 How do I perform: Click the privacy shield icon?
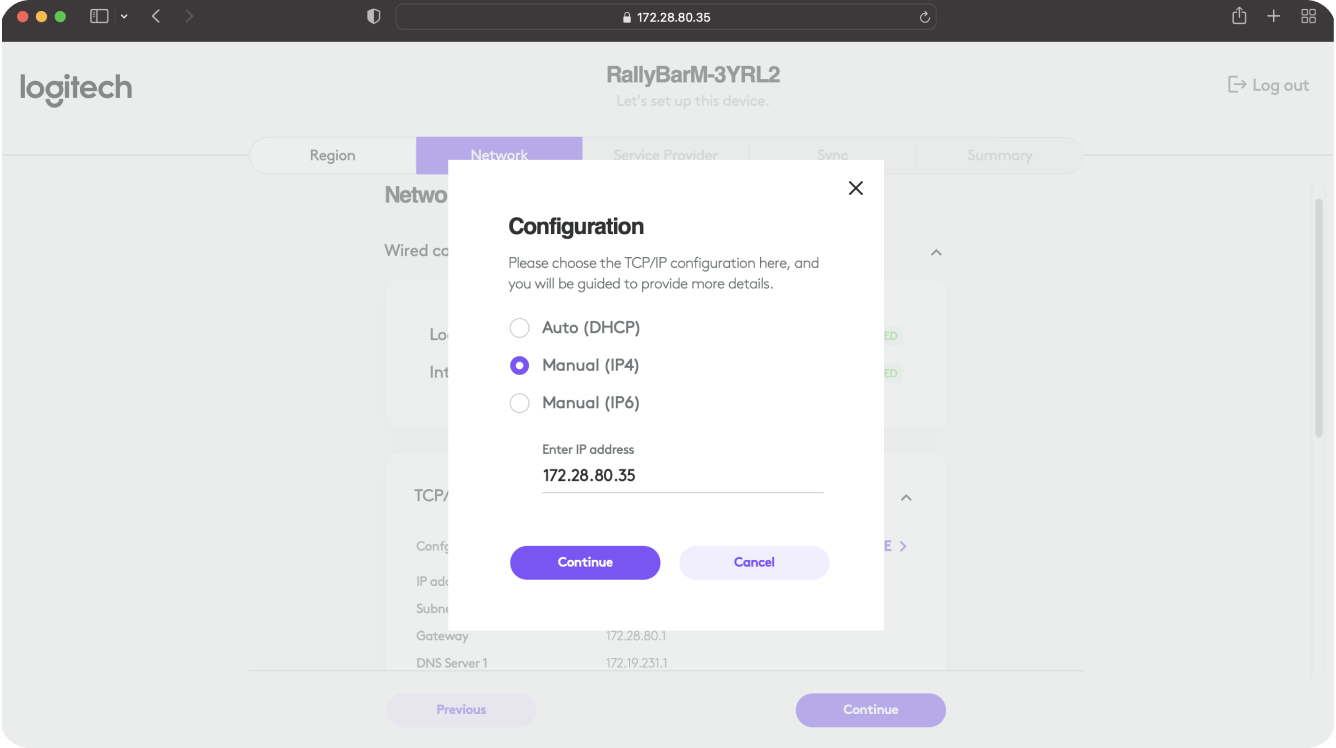click(374, 17)
